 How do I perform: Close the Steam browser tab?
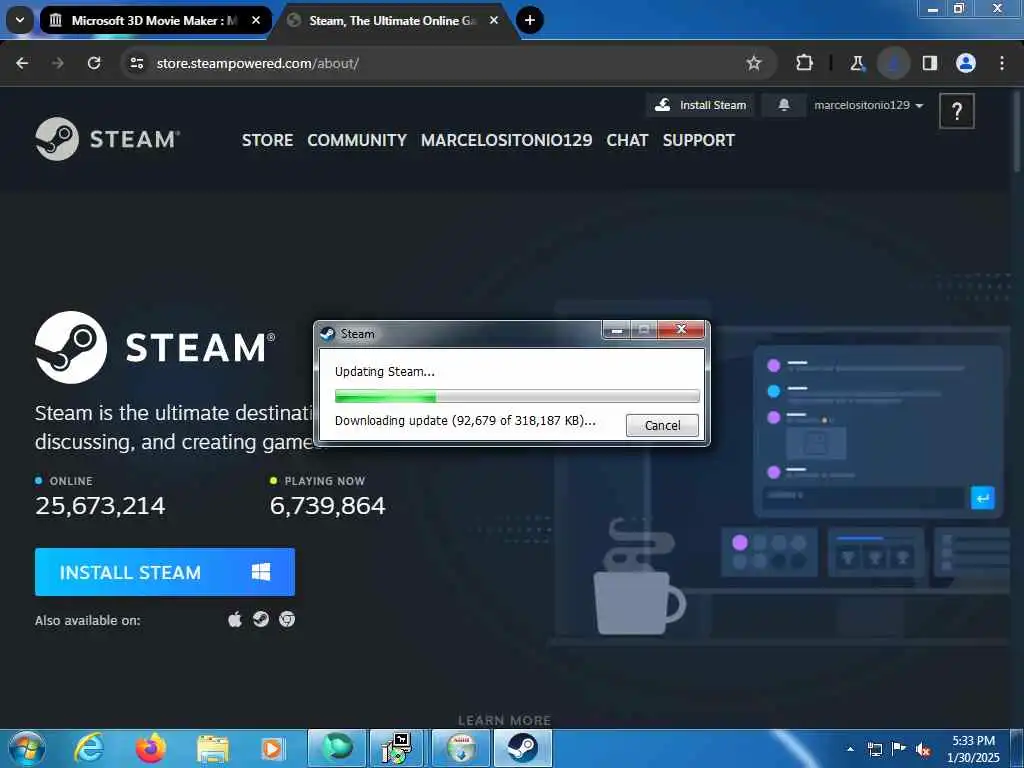point(494,20)
